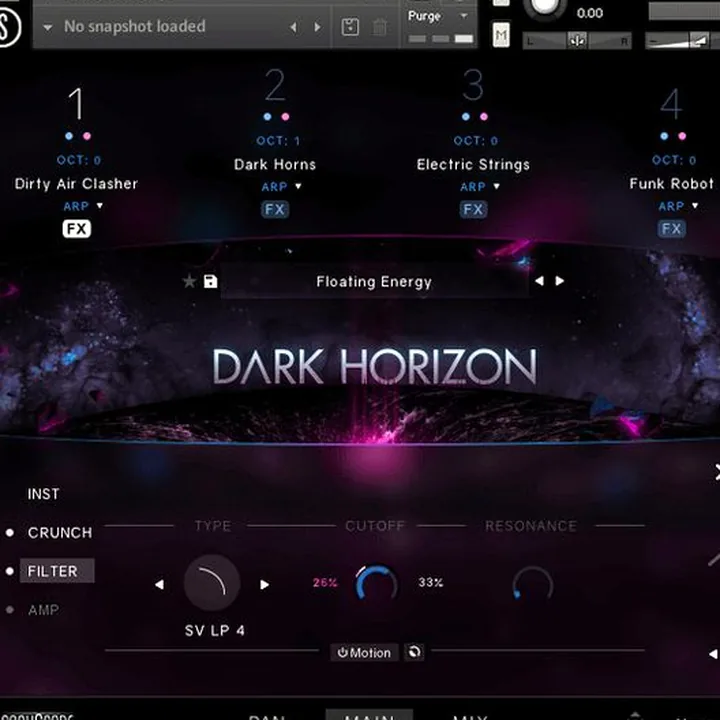Toggle the FX button for Electric Strings
This screenshot has width=720, height=720.
pyautogui.click(x=473, y=209)
